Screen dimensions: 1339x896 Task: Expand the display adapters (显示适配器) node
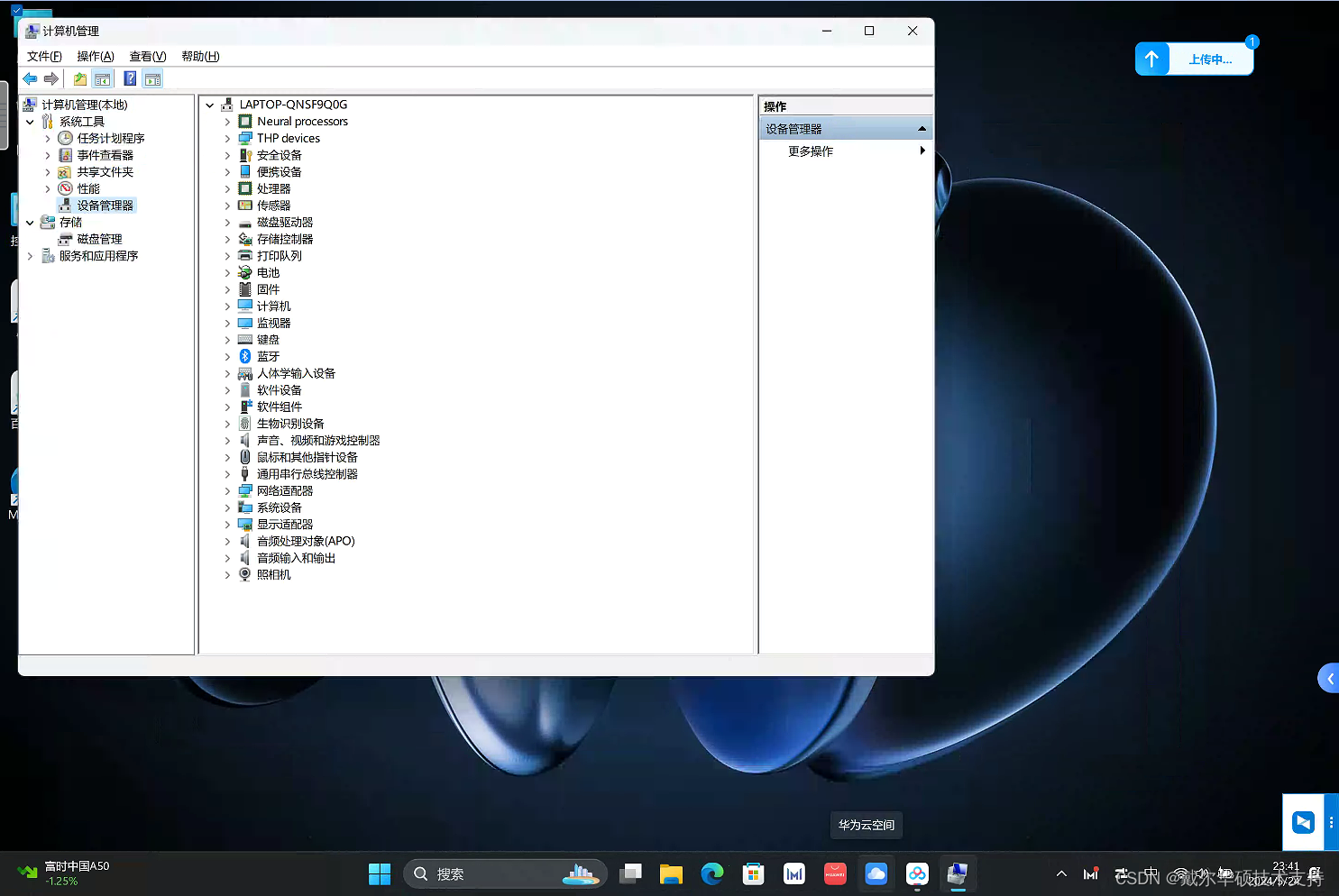pos(227,525)
